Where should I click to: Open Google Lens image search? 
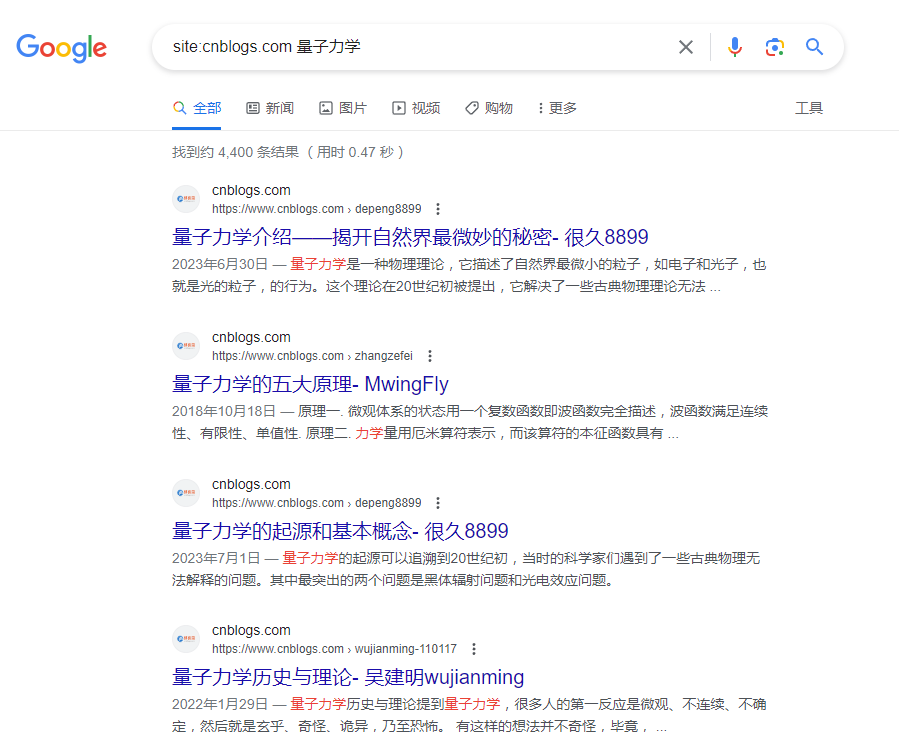click(x=774, y=47)
